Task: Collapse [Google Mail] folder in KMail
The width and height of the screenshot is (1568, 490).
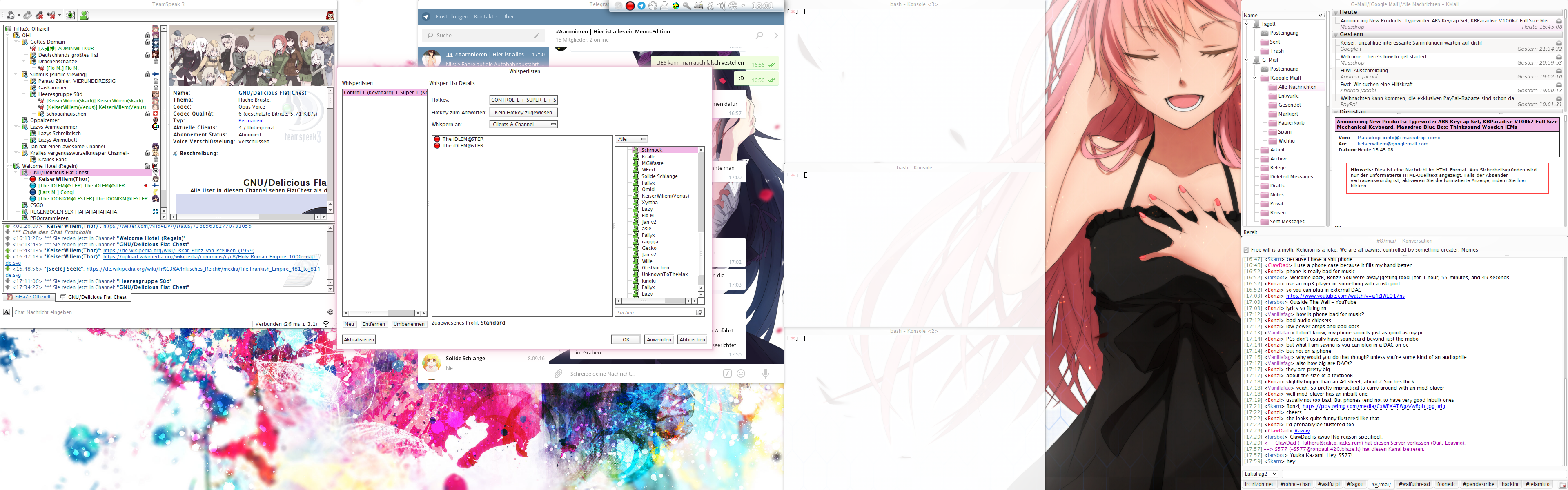Action: (x=1255, y=78)
